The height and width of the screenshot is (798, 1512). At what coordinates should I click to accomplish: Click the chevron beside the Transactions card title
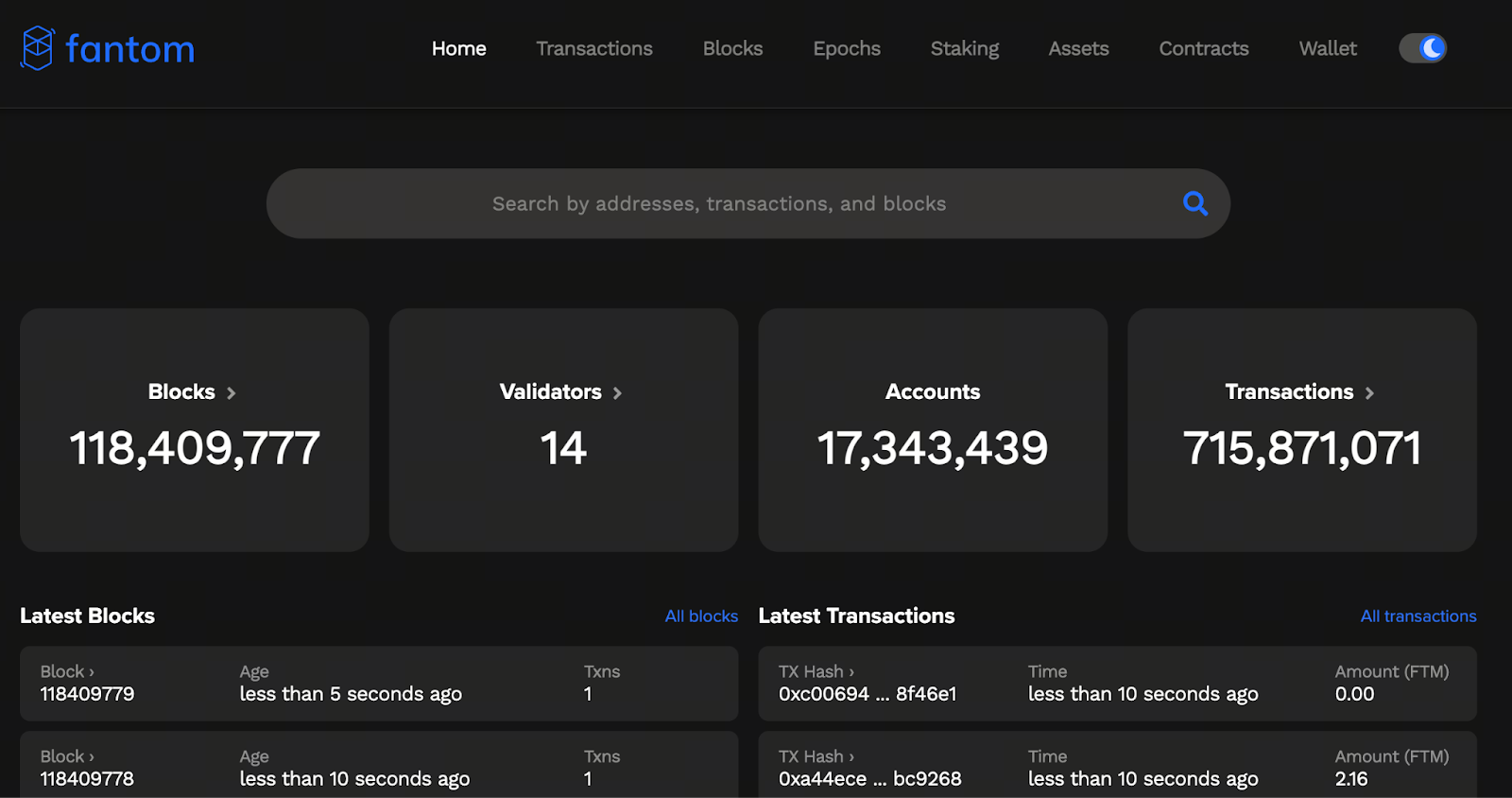coord(1369,392)
